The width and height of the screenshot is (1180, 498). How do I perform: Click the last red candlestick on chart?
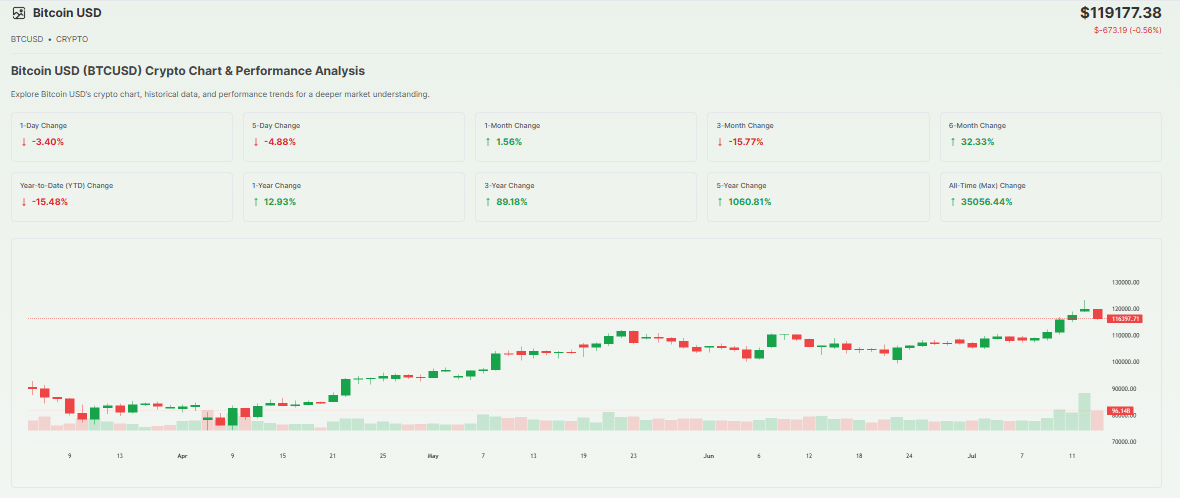tap(1097, 314)
